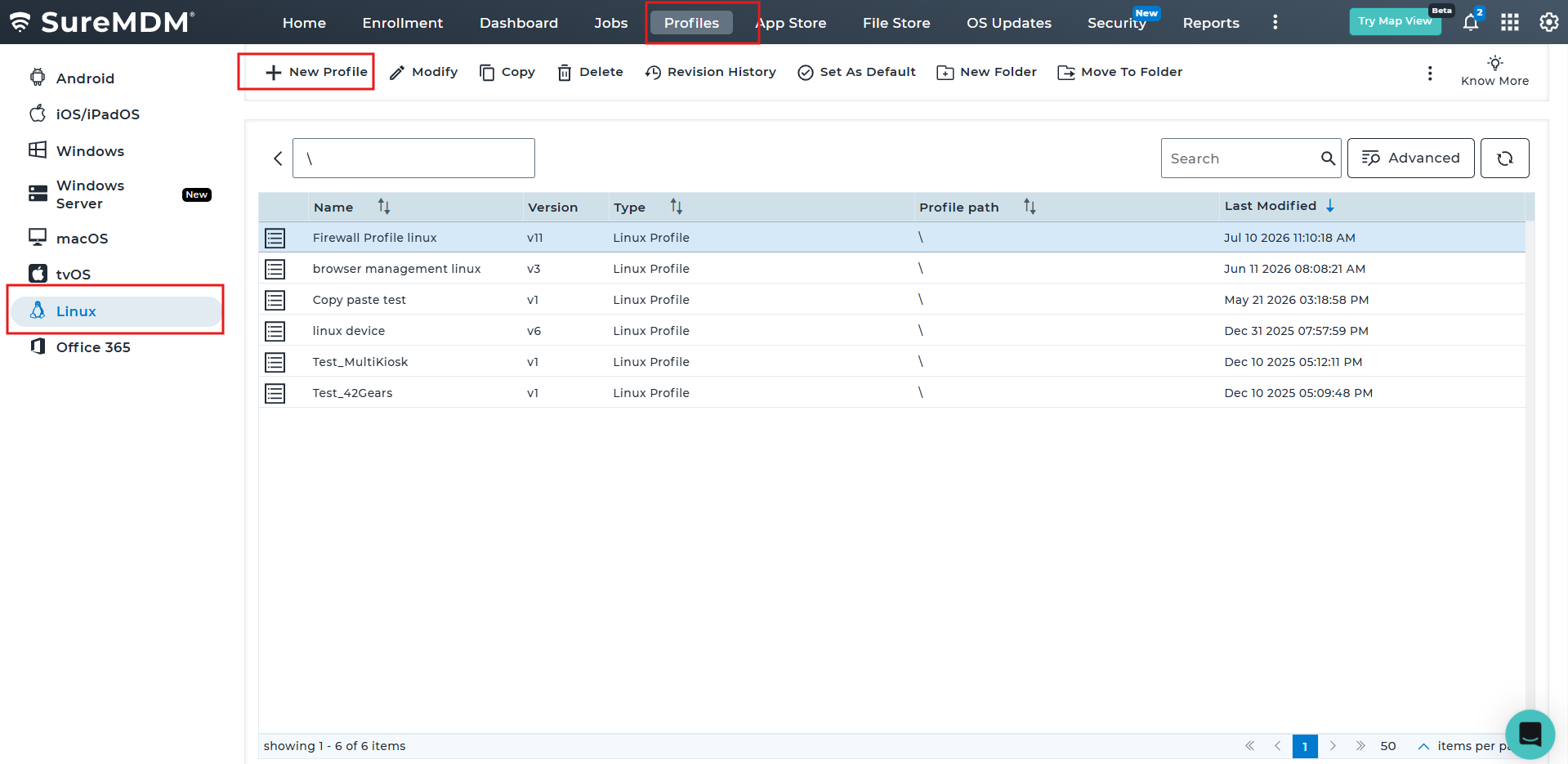This screenshot has width=1568, height=764.
Task: Create a New Folder
Action: 986,72
